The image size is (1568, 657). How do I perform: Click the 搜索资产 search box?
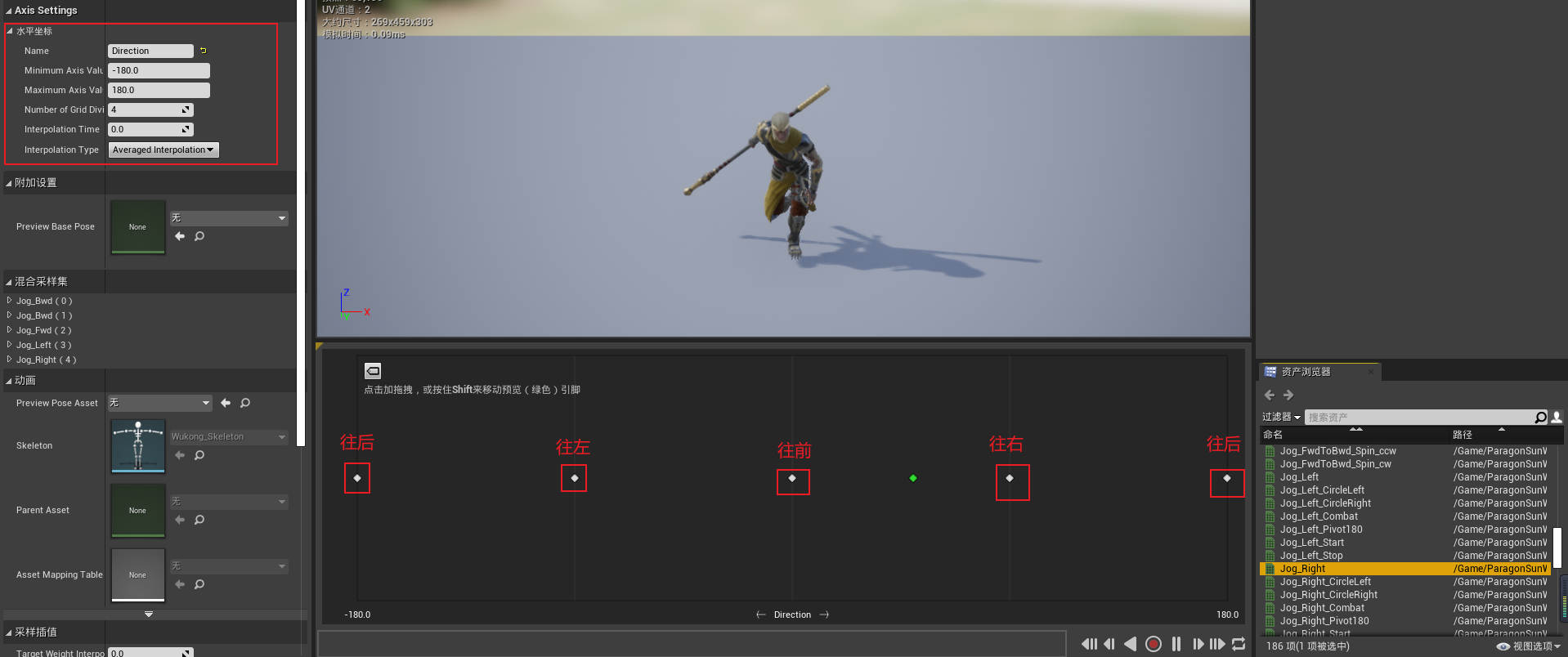click(1419, 418)
